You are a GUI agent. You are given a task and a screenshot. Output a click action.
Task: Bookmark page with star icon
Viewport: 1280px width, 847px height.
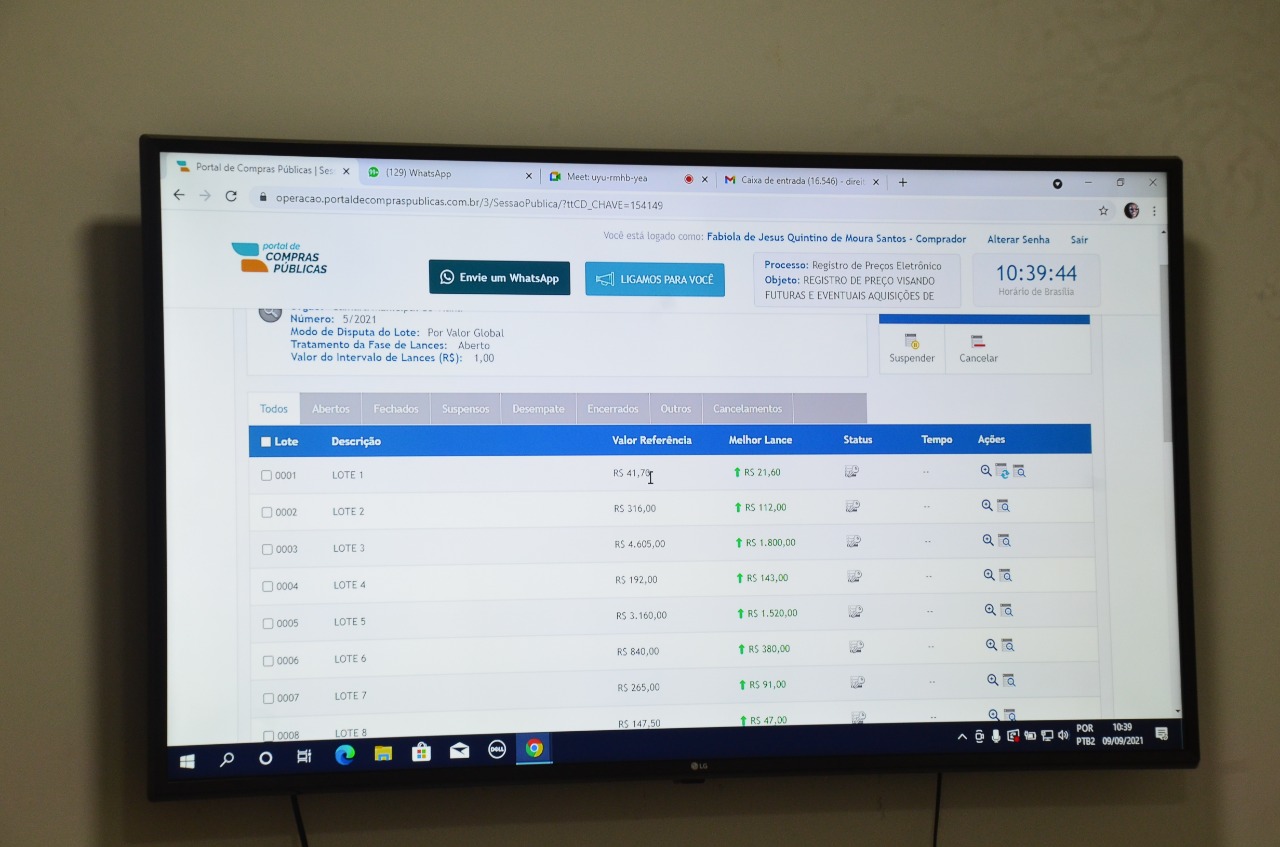click(1103, 211)
